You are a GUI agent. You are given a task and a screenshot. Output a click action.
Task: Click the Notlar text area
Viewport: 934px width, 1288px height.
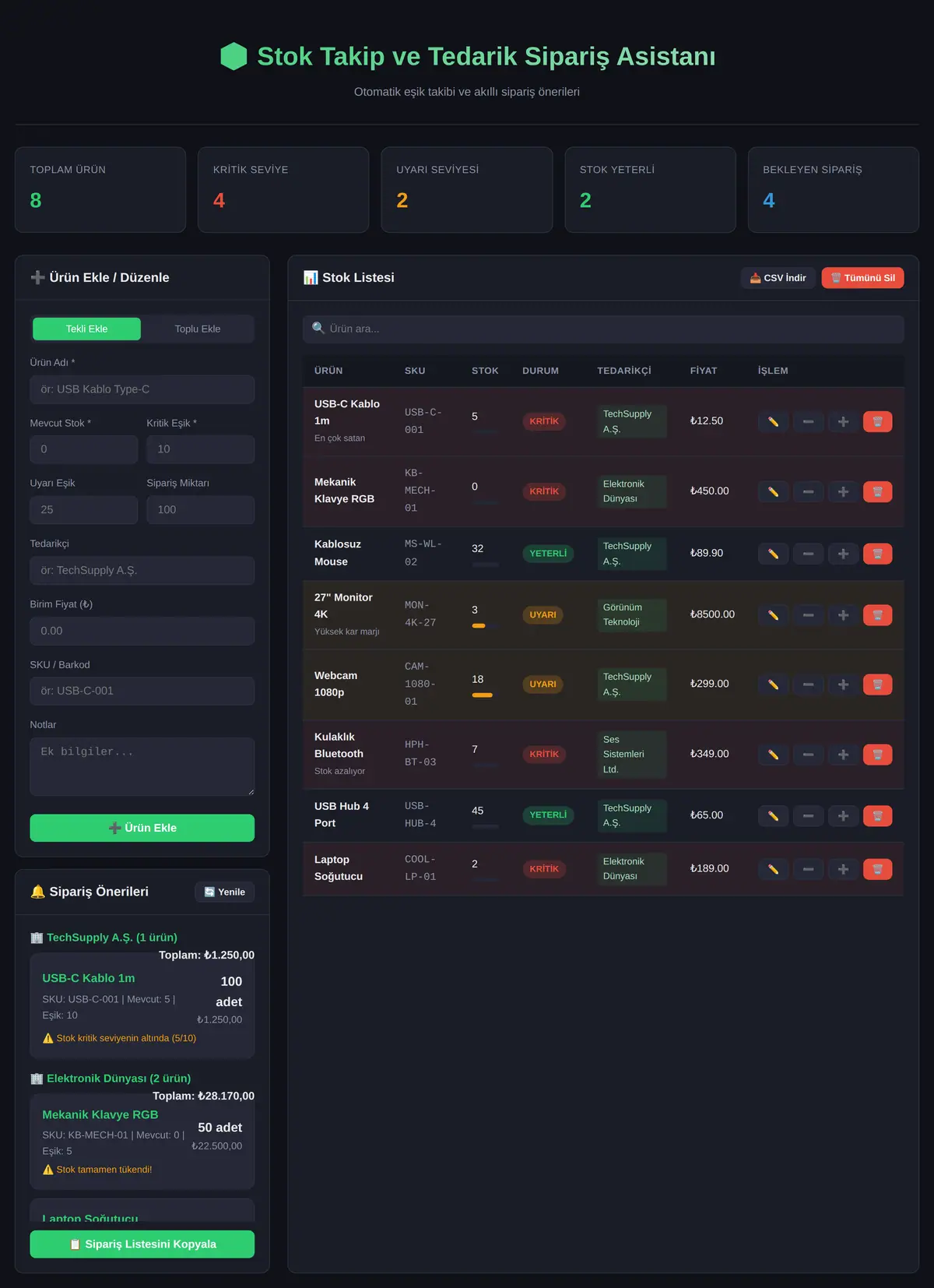tap(142, 767)
